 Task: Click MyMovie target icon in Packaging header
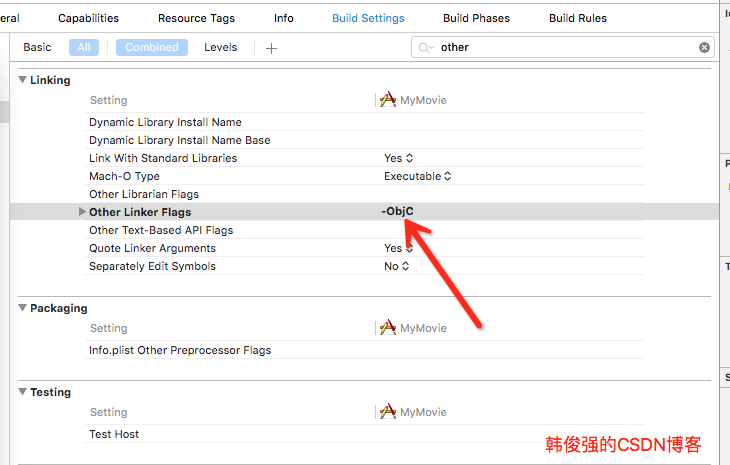click(x=388, y=328)
